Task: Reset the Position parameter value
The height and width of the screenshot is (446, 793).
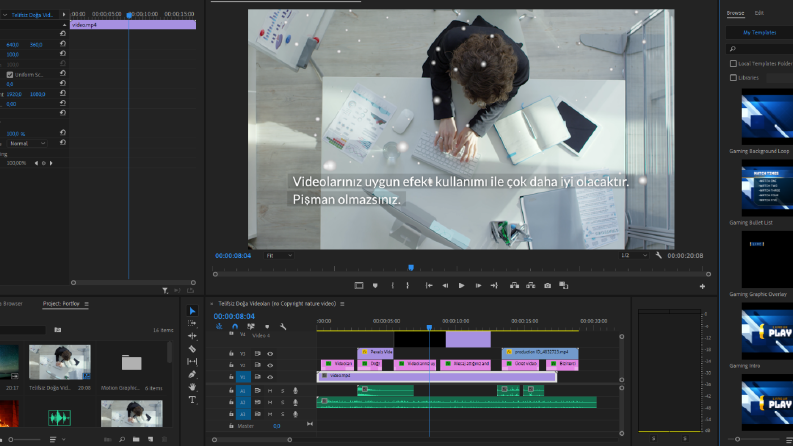Action: [x=63, y=44]
